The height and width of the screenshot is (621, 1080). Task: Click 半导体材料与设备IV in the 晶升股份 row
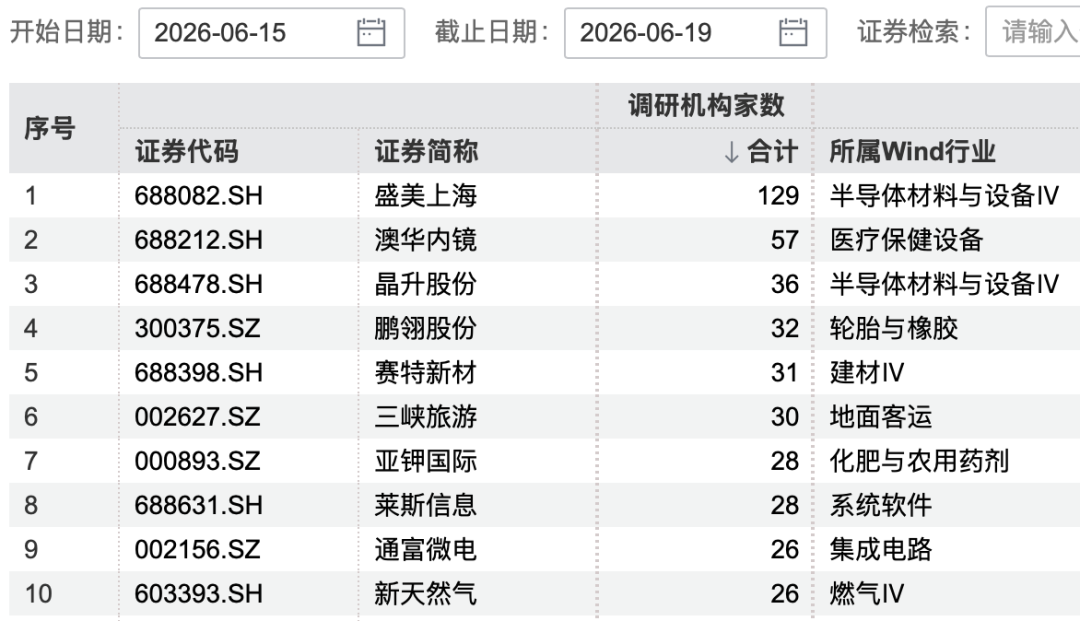[944, 284]
